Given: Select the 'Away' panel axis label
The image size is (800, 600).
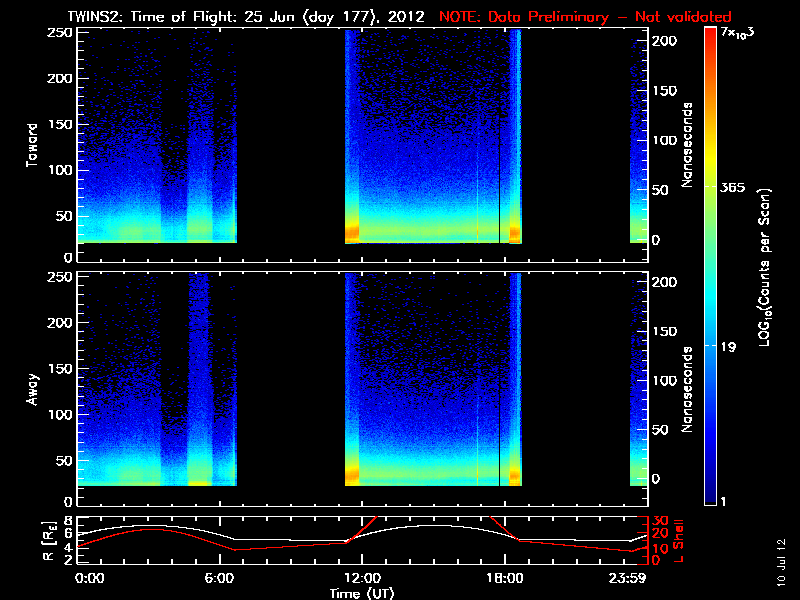Looking at the screenshot, I should tap(33, 385).
